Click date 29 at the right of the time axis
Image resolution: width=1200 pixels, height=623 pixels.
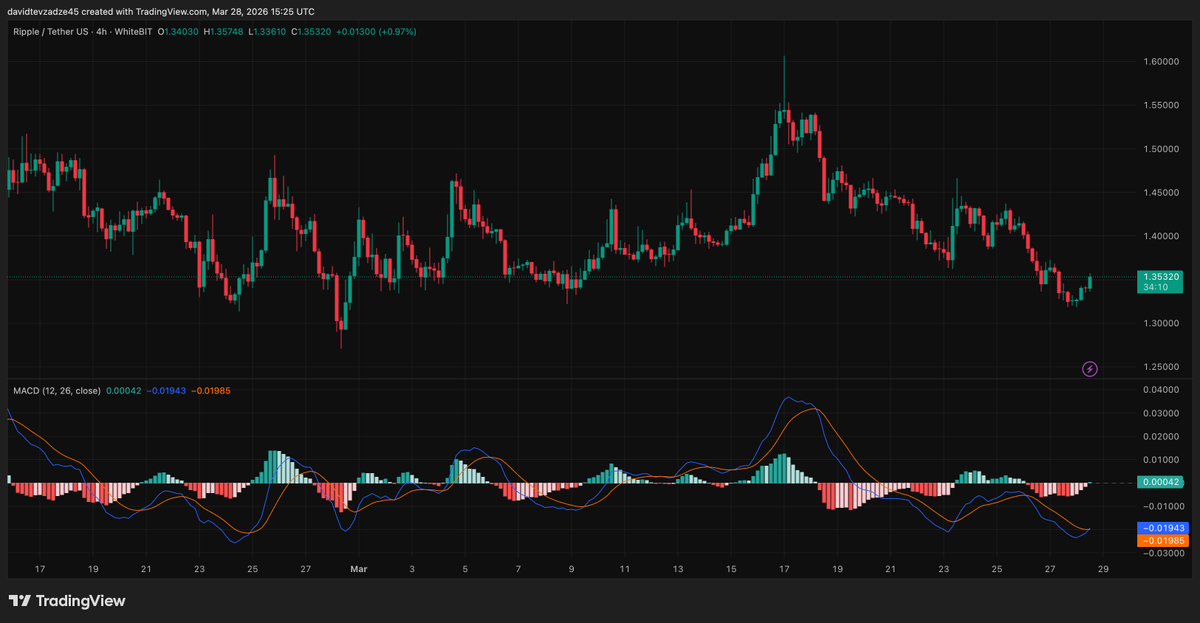coord(1104,569)
